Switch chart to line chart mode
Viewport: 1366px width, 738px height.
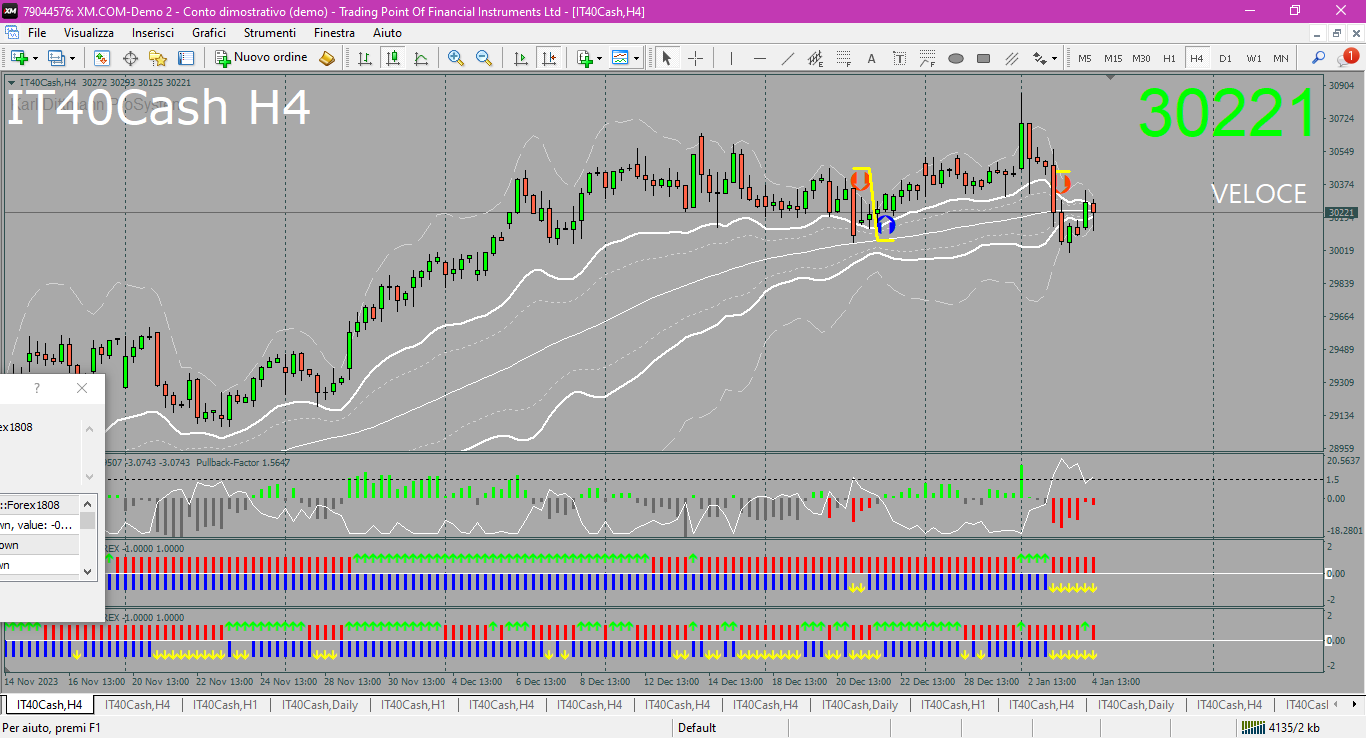[421, 58]
